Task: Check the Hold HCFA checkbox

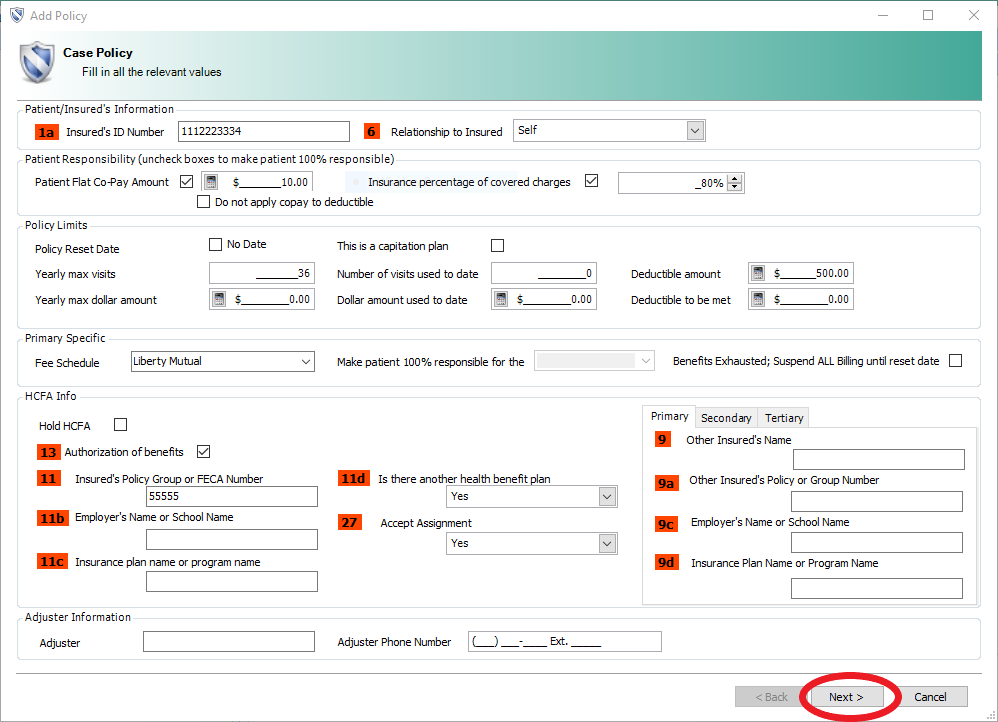Action: [x=121, y=425]
